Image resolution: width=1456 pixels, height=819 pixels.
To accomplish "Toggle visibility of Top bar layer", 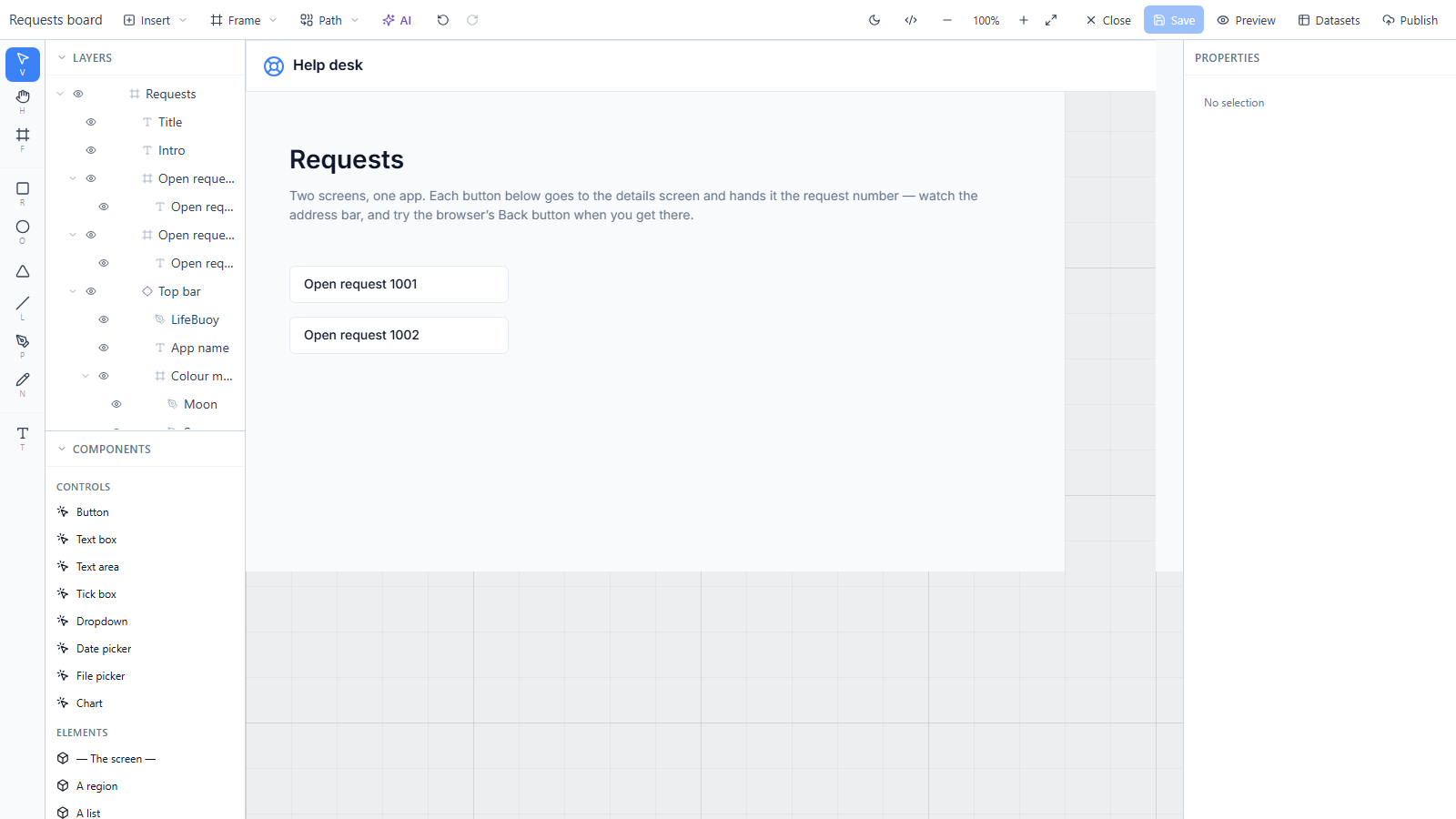I will pyautogui.click(x=91, y=291).
